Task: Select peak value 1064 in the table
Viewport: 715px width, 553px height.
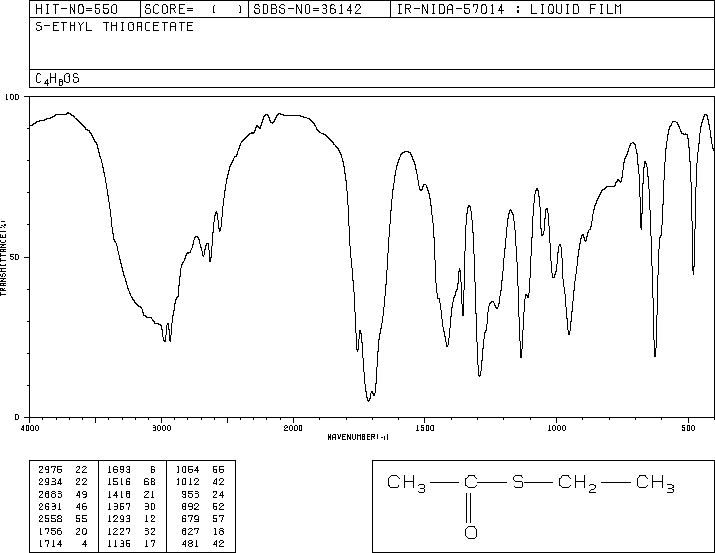Action: [x=187, y=470]
